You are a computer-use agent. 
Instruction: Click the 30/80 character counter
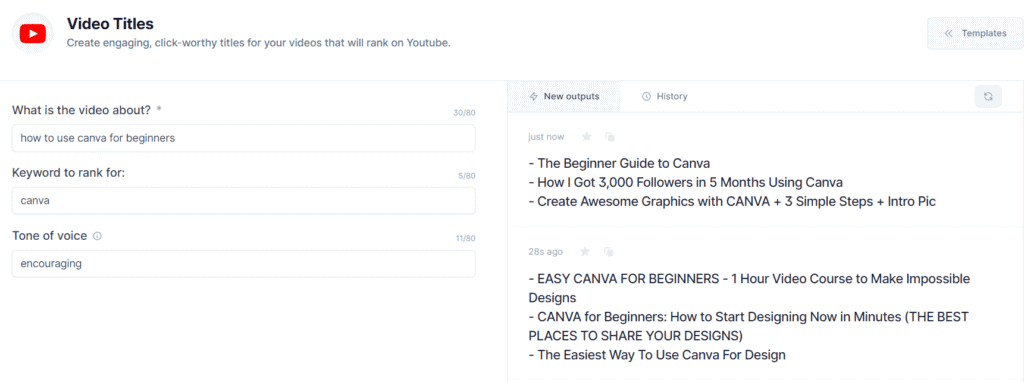coord(464,113)
